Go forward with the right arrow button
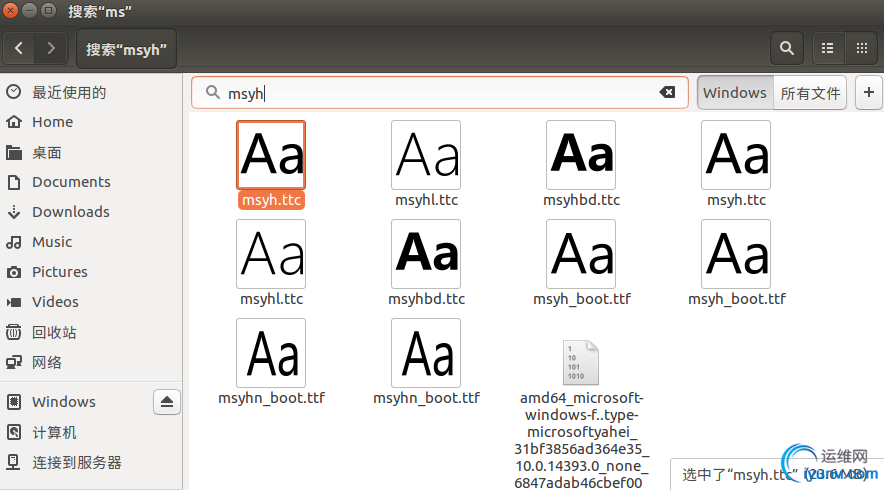 click(51, 48)
